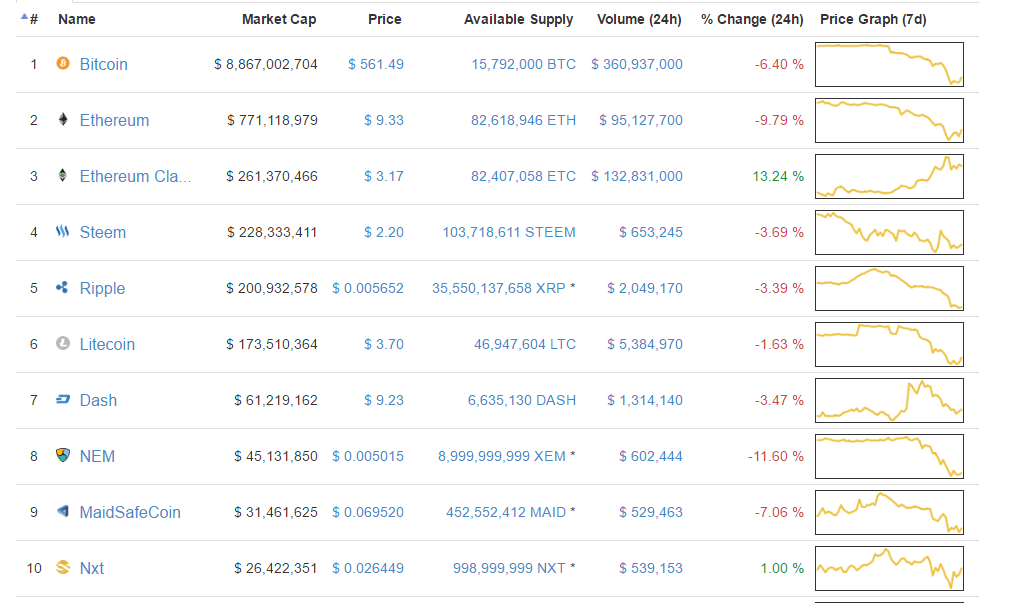Open Ripple 7-day price graph
Screen dimensions: 1012x603
click(x=889, y=289)
